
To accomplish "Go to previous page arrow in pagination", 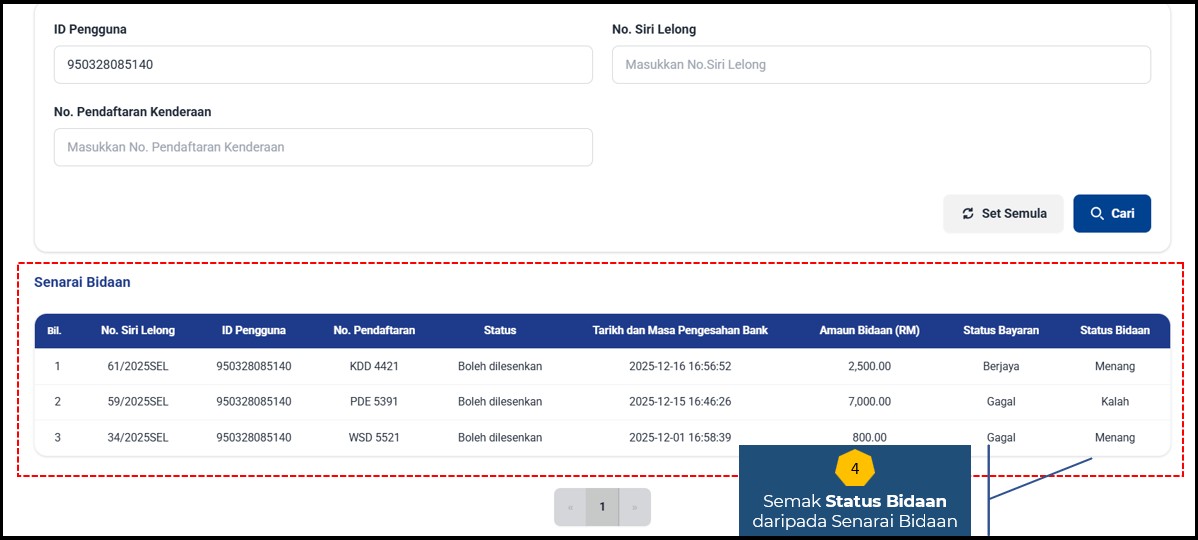I will tap(570, 507).
